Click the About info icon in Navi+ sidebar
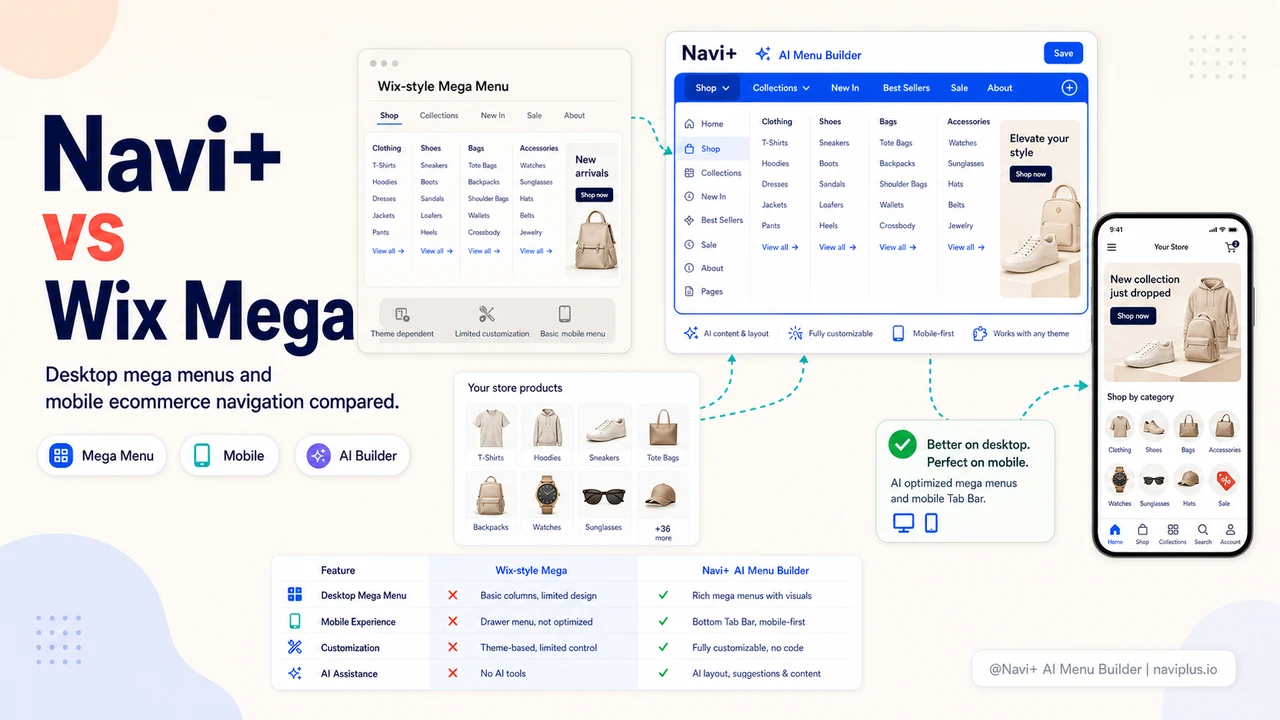Viewport: 1280px width, 720px height. tap(689, 268)
